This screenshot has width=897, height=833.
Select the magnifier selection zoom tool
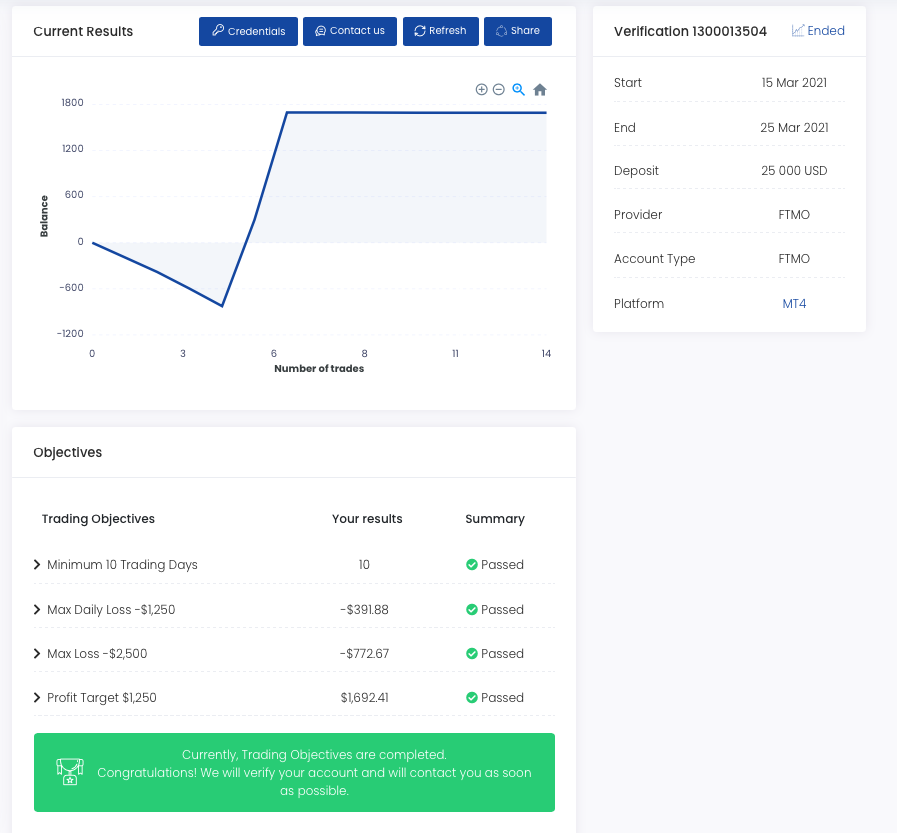click(518, 90)
